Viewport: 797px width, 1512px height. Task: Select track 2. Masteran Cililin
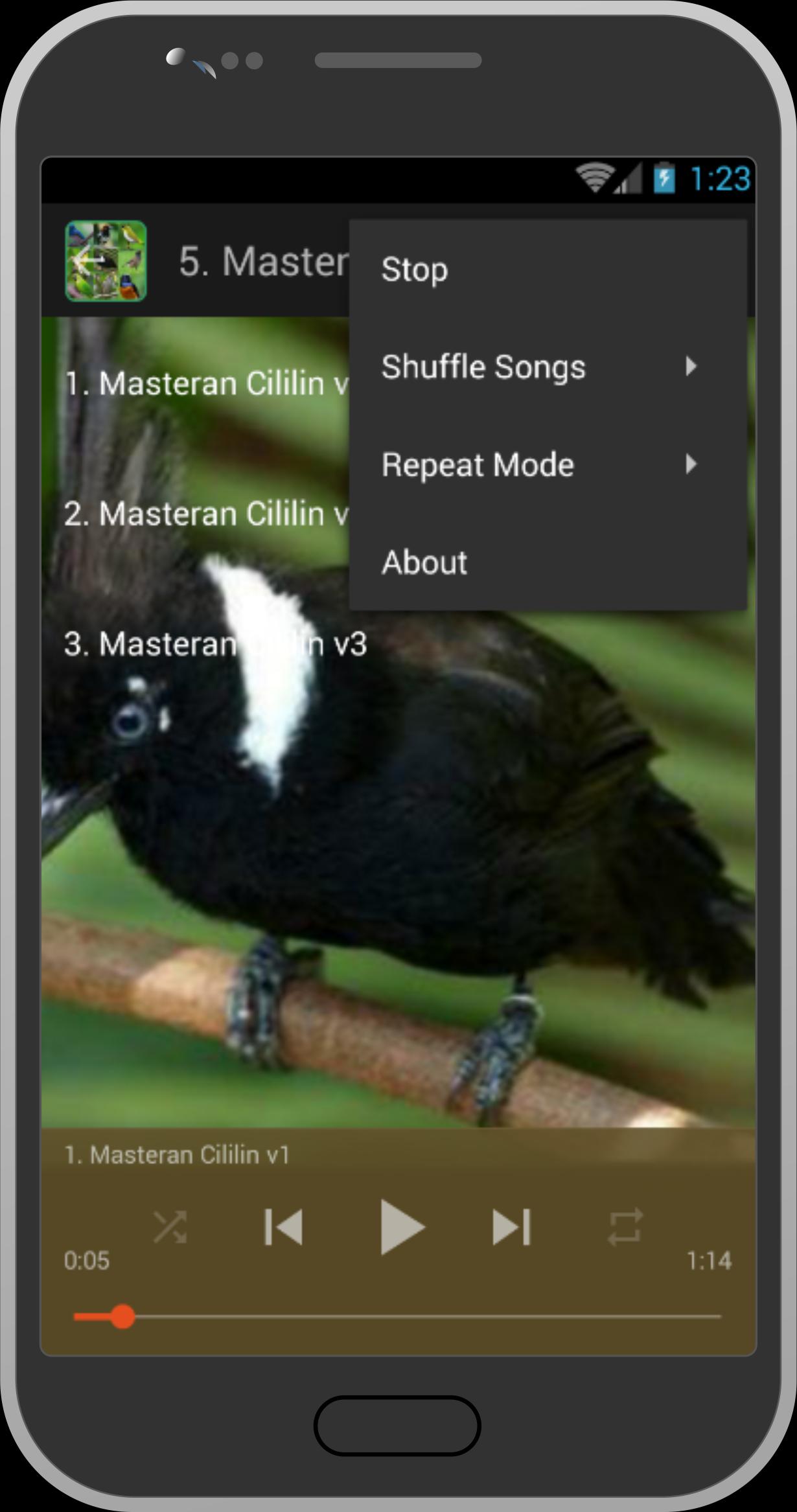click(207, 514)
